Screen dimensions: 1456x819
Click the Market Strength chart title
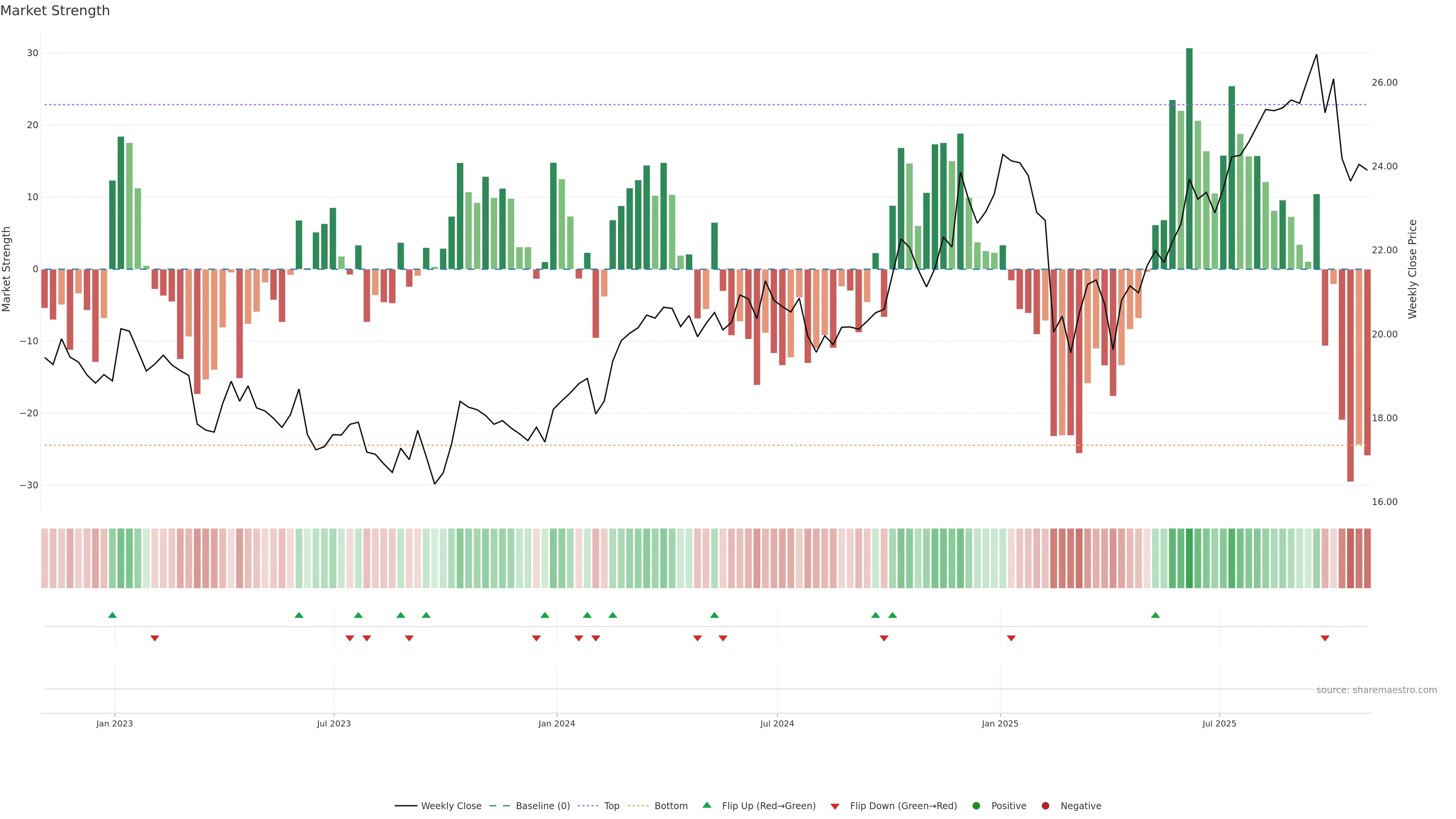click(x=55, y=11)
